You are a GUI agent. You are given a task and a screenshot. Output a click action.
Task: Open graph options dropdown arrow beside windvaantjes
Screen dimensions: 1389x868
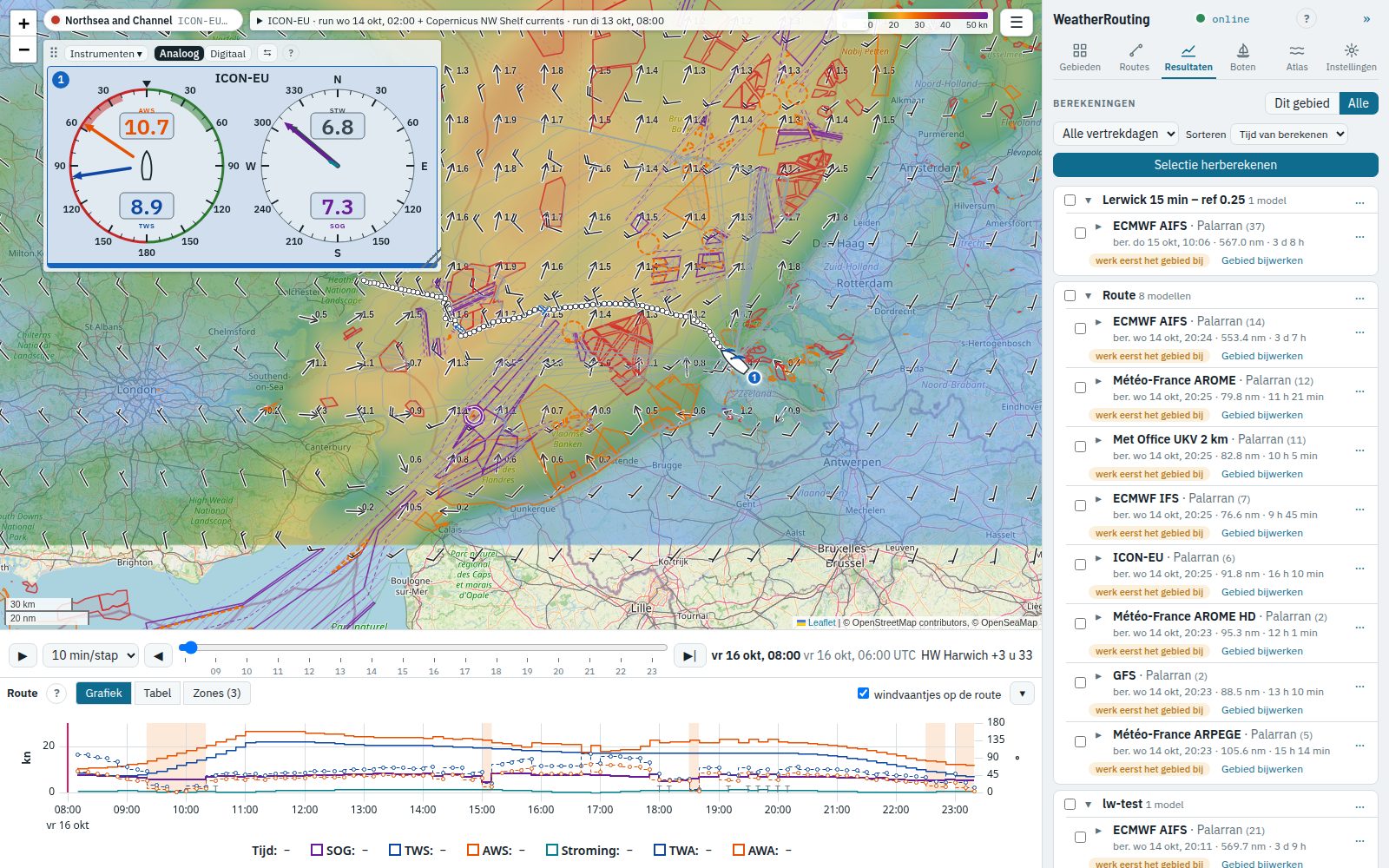[1022, 694]
